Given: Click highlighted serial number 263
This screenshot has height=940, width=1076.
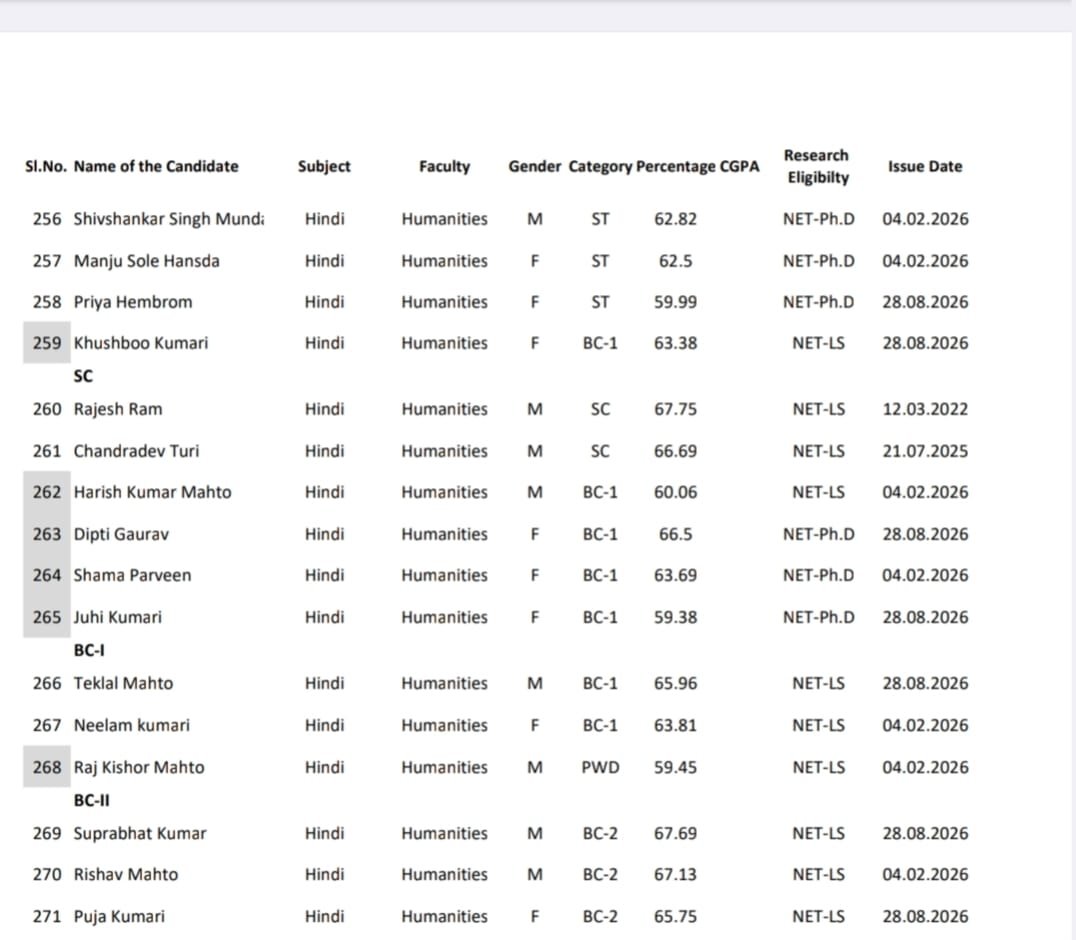Looking at the screenshot, I should click(47, 534).
